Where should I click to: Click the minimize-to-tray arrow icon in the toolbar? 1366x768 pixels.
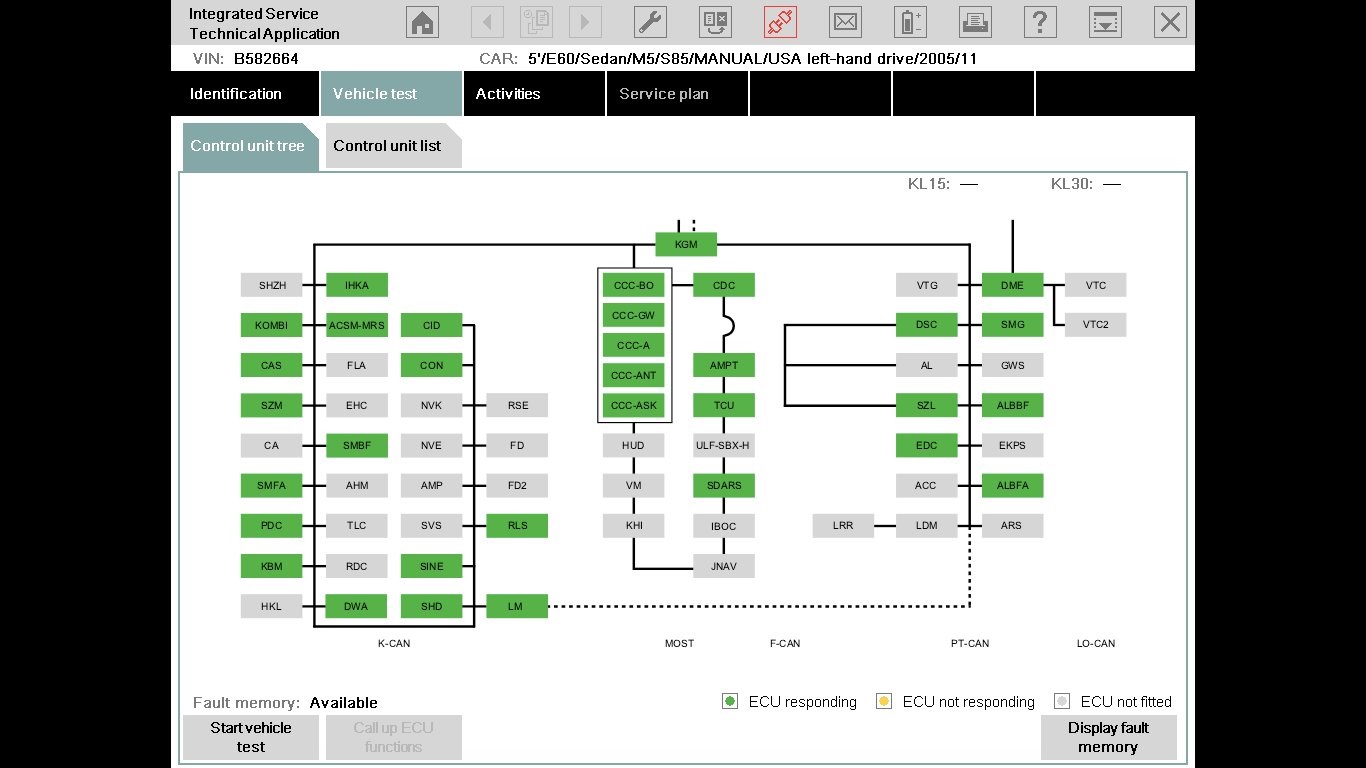(x=1105, y=22)
